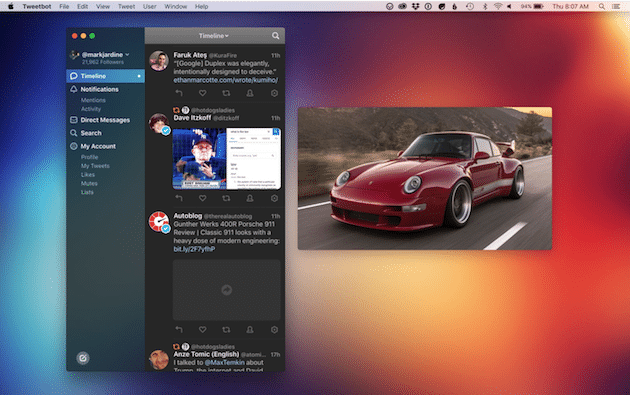
Task: Click the Direct Messages inbox icon
Action: pyautogui.click(x=74, y=120)
